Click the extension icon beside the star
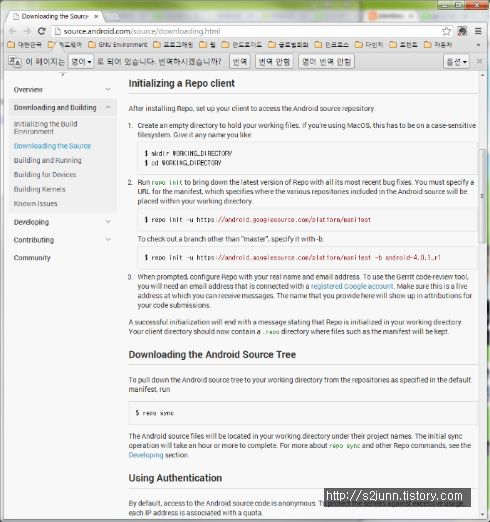The image size is (490, 522). point(462,31)
